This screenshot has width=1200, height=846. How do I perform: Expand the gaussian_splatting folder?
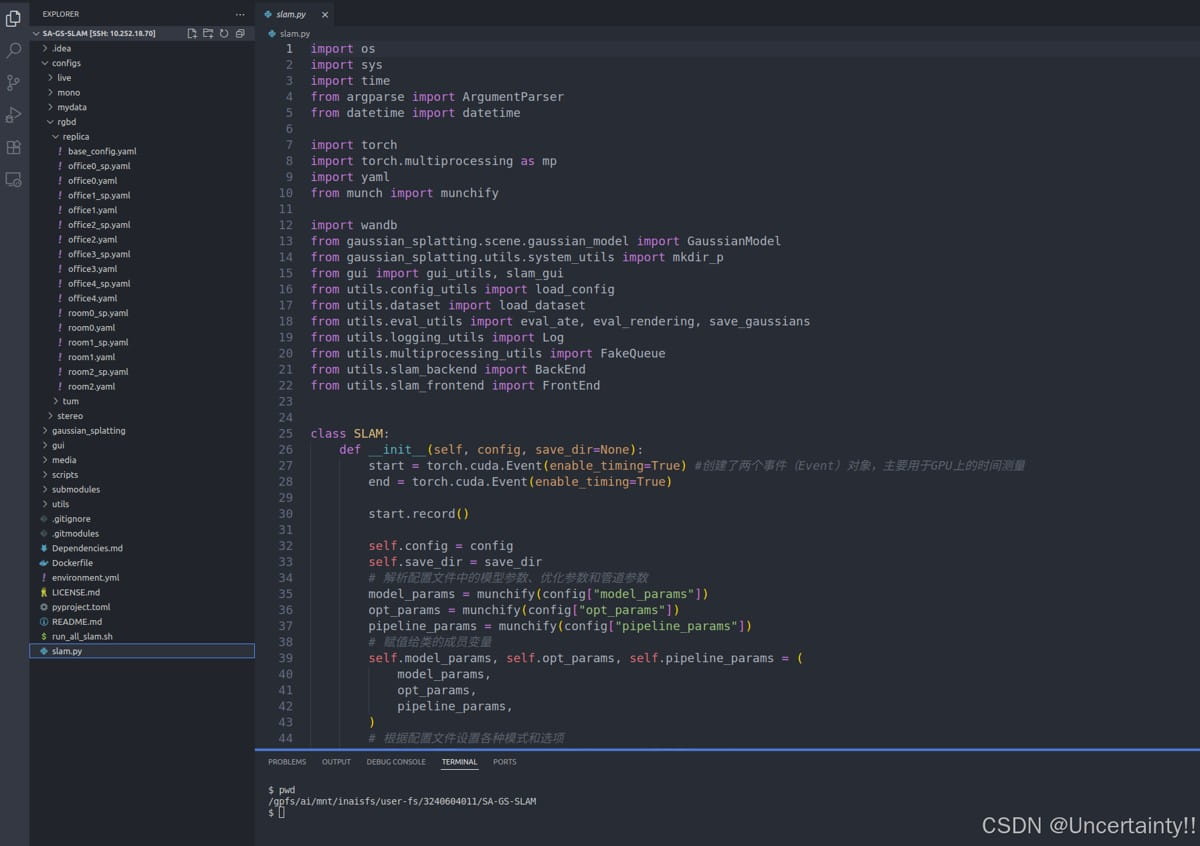coord(88,430)
